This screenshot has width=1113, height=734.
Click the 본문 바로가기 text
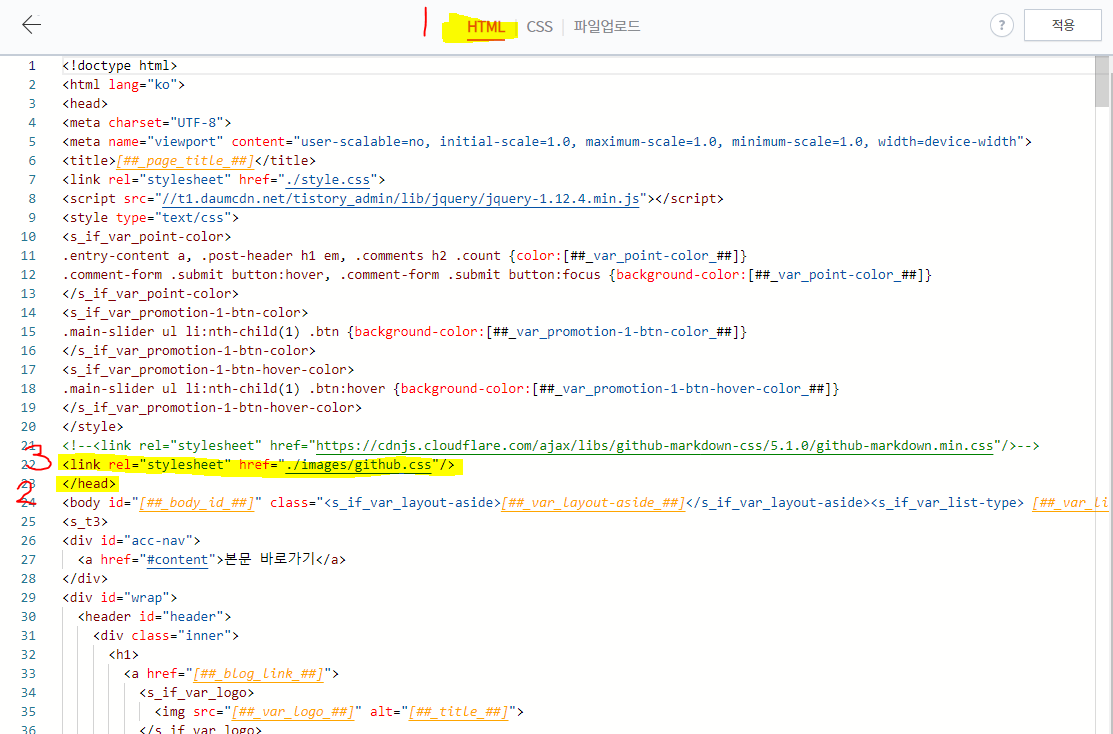coord(270,559)
